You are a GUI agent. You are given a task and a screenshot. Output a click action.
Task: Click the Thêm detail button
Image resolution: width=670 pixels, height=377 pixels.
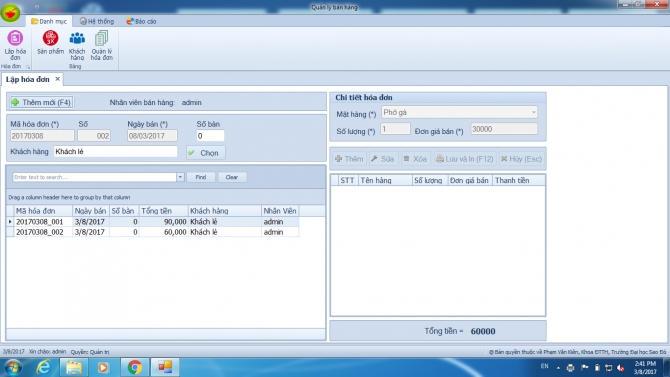click(350, 159)
